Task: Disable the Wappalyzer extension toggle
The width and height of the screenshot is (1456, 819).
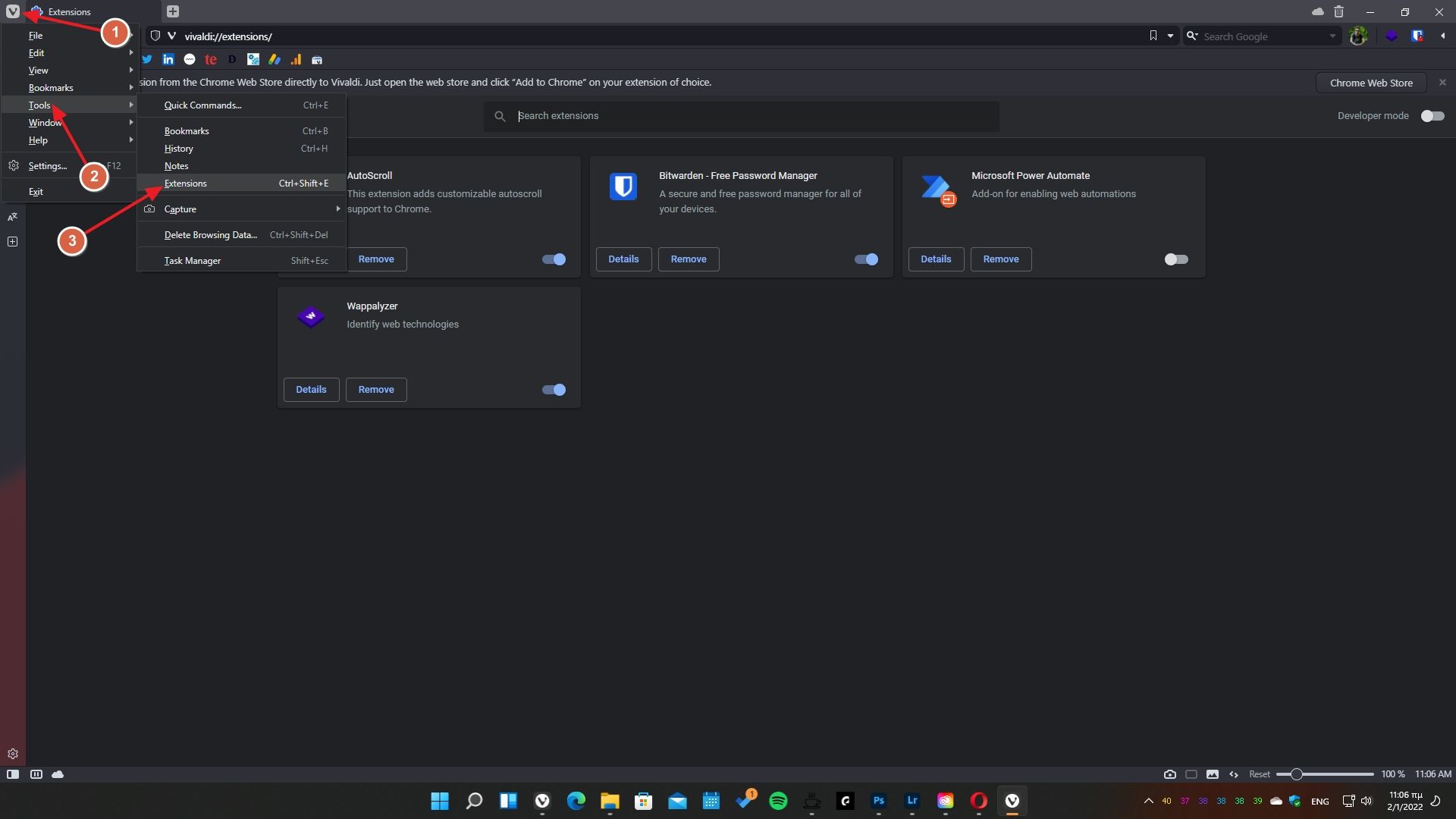Action: pyautogui.click(x=554, y=390)
